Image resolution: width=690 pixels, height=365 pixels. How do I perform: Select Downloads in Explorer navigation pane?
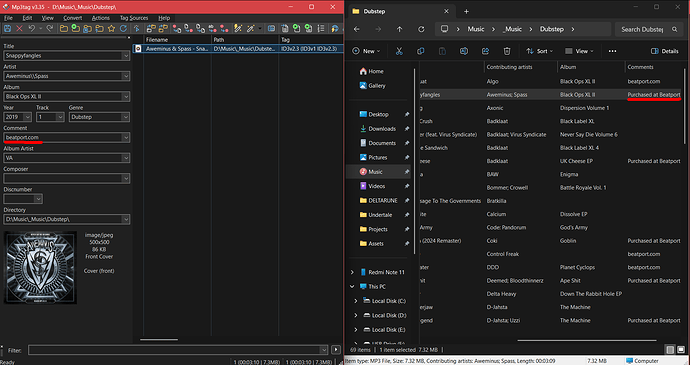pos(382,129)
